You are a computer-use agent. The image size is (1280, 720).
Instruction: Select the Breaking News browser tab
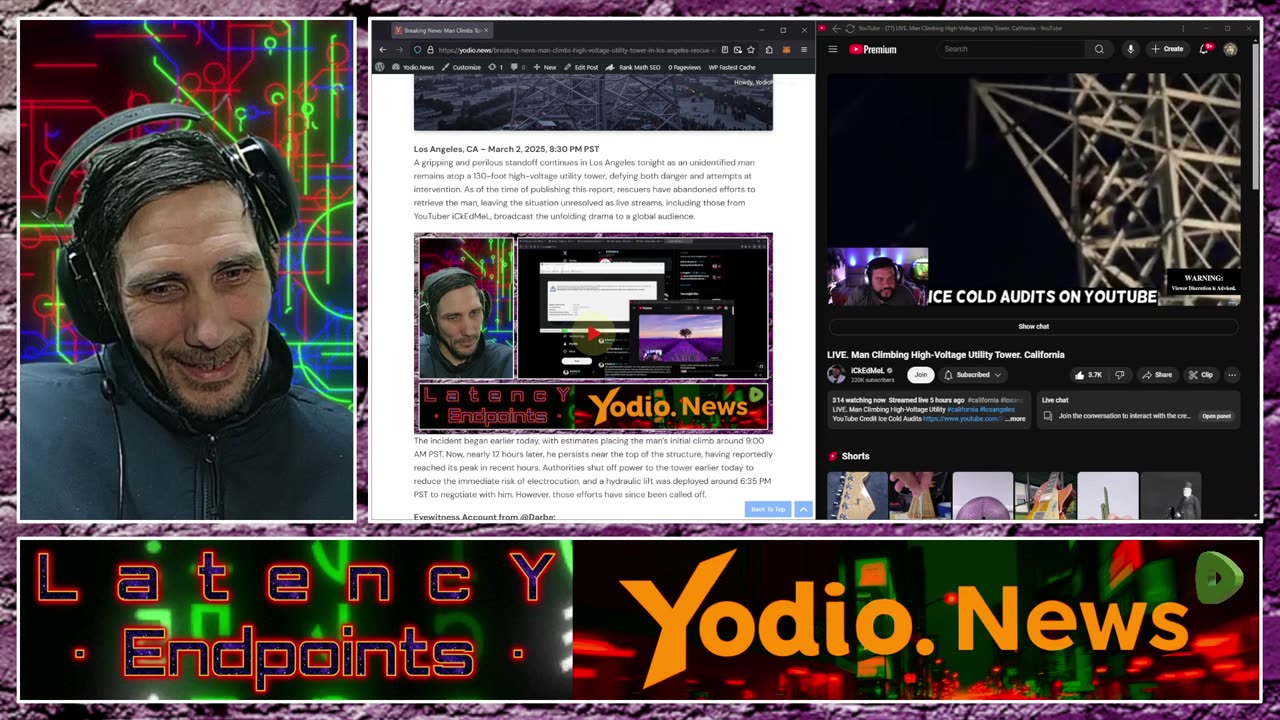click(x=441, y=30)
